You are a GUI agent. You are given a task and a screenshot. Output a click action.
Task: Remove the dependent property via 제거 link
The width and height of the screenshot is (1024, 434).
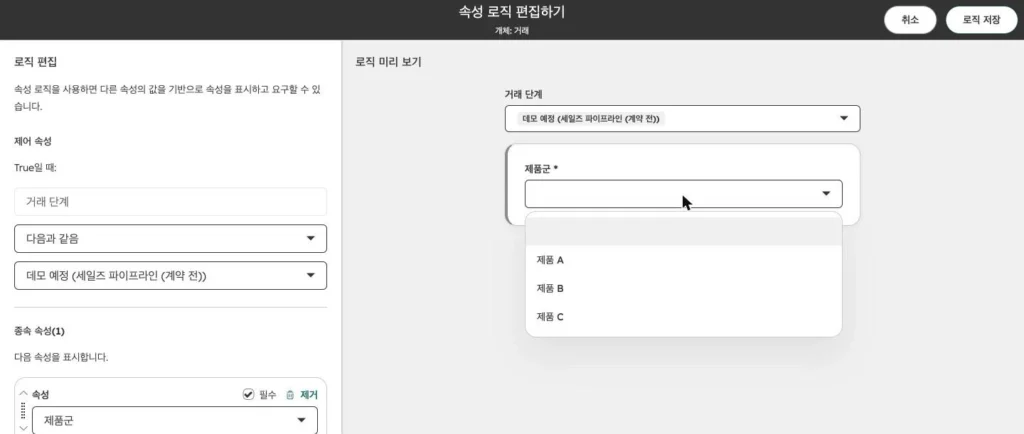coord(309,395)
